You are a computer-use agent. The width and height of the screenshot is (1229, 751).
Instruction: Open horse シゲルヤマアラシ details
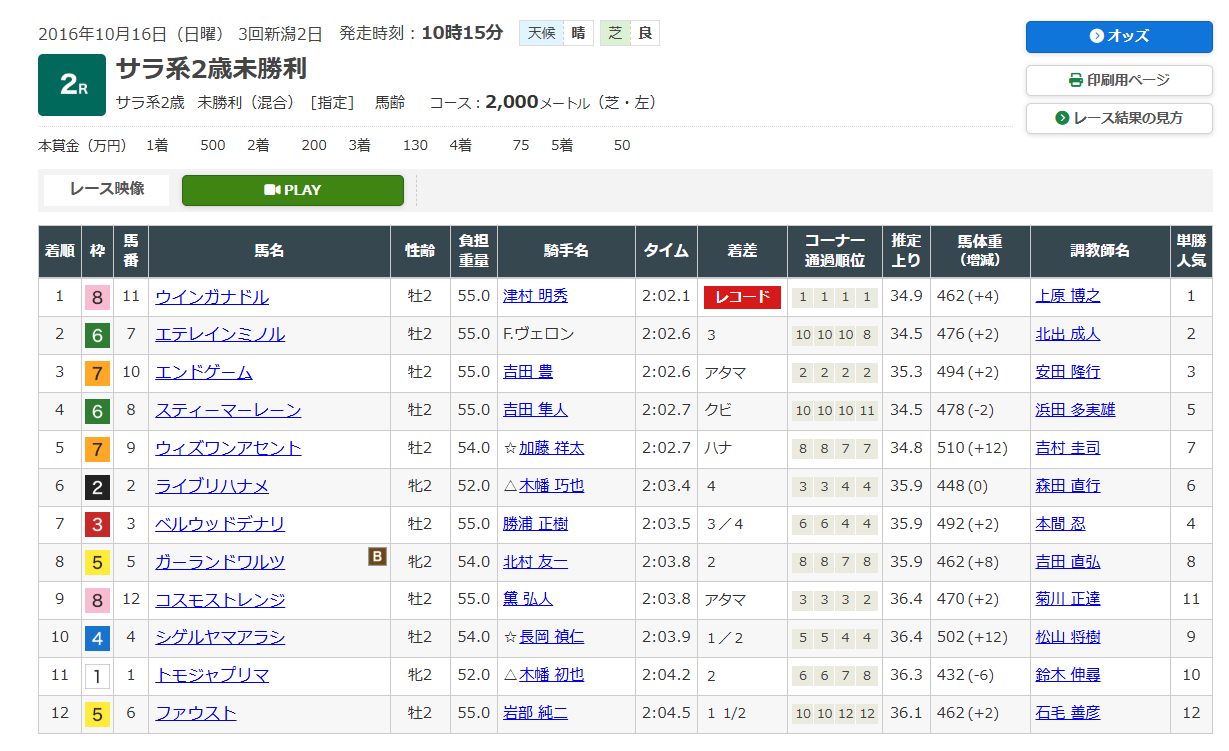[x=220, y=638]
